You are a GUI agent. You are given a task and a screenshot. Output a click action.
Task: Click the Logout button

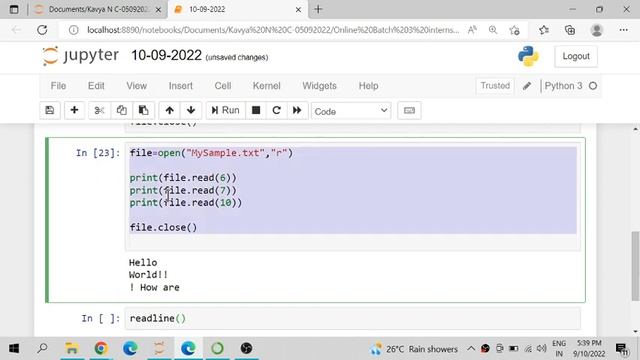point(576,56)
